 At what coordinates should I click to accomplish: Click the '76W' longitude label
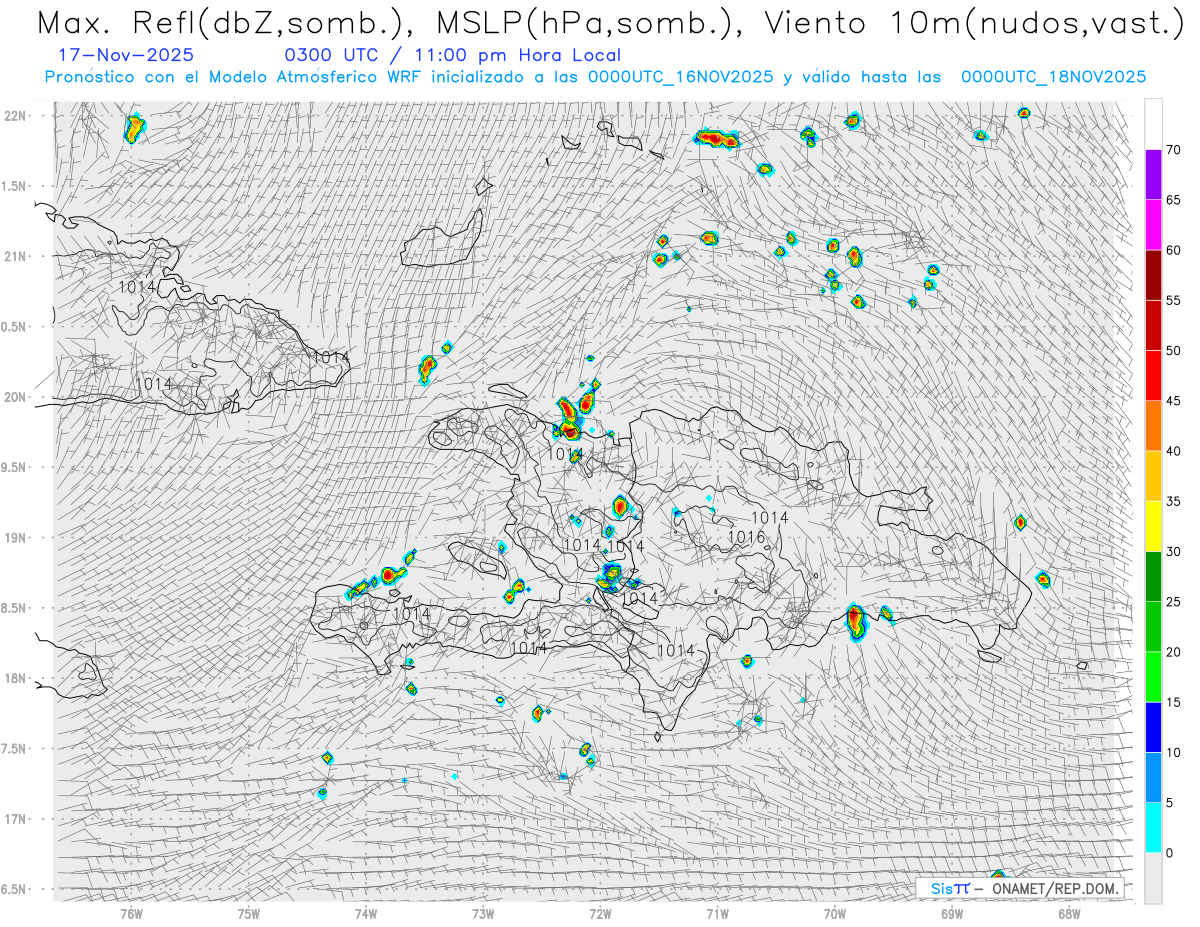(x=131, y=913)
